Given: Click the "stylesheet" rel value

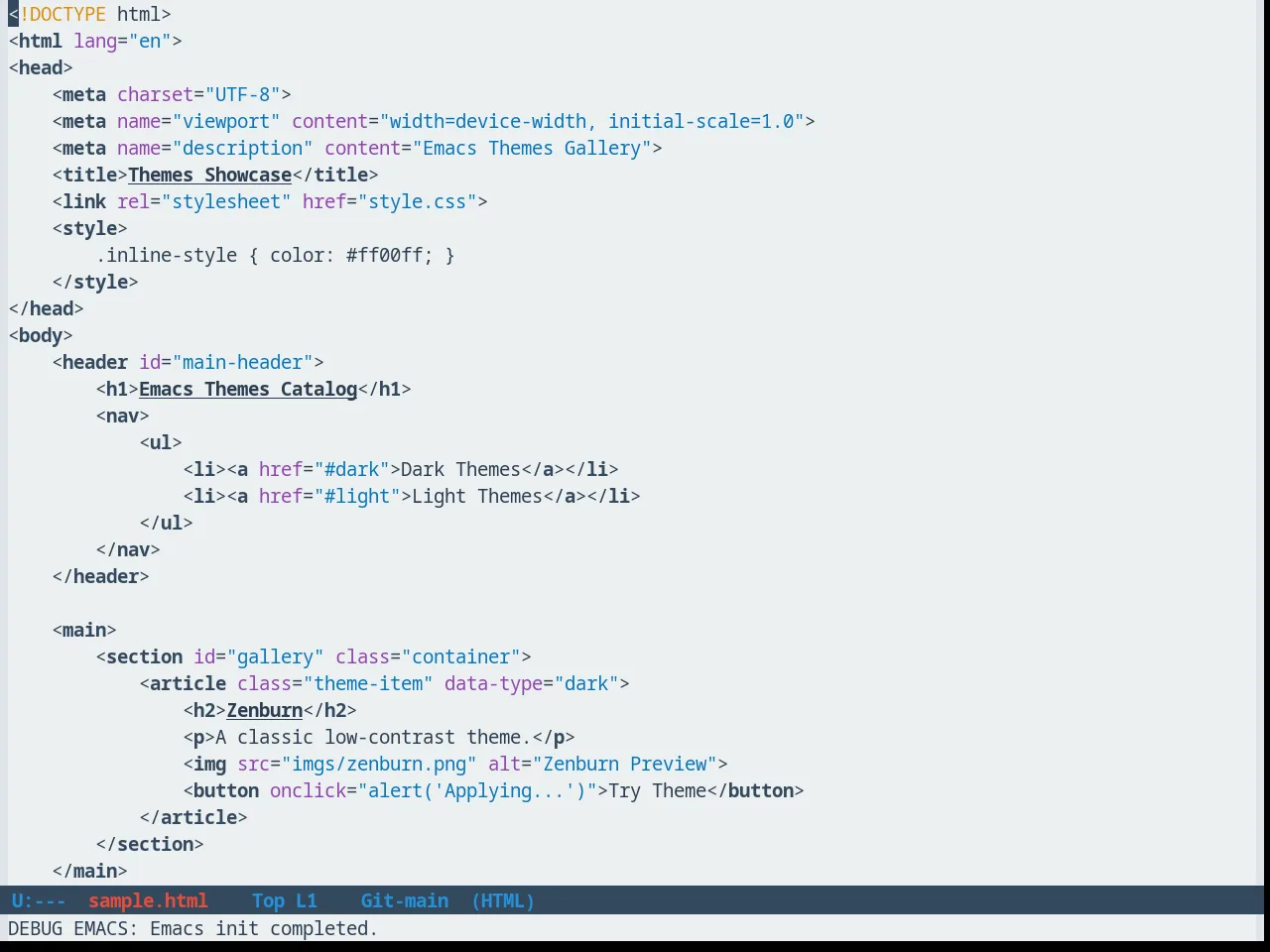Looking at the screenshot, I should (x=226, y=201).
